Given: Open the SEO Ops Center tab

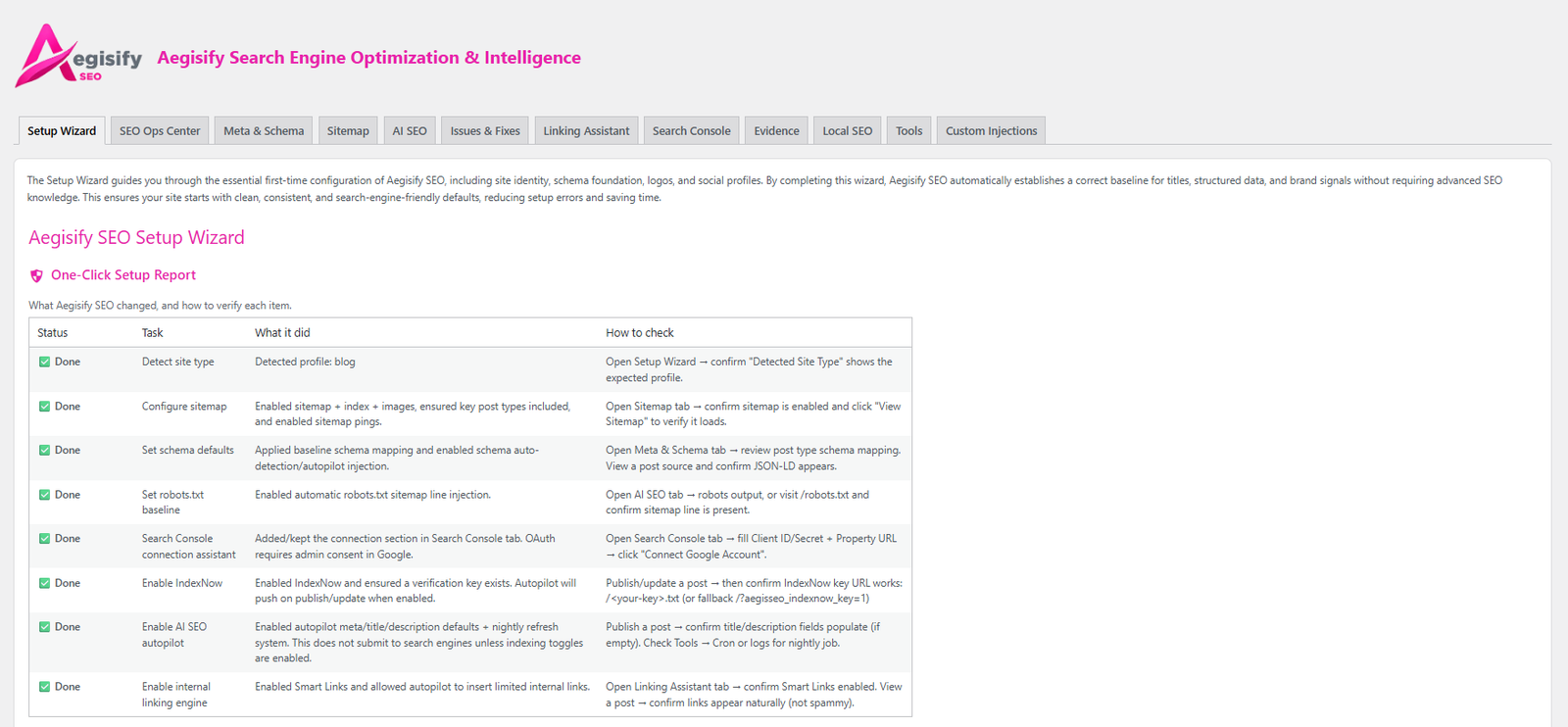Looking at the screenshot, I should point(160,131).
